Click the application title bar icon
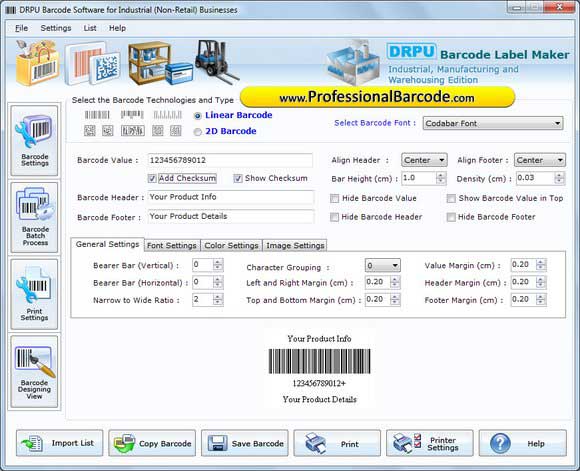This screenshot has height=471, width=580. tap(11, 10)
